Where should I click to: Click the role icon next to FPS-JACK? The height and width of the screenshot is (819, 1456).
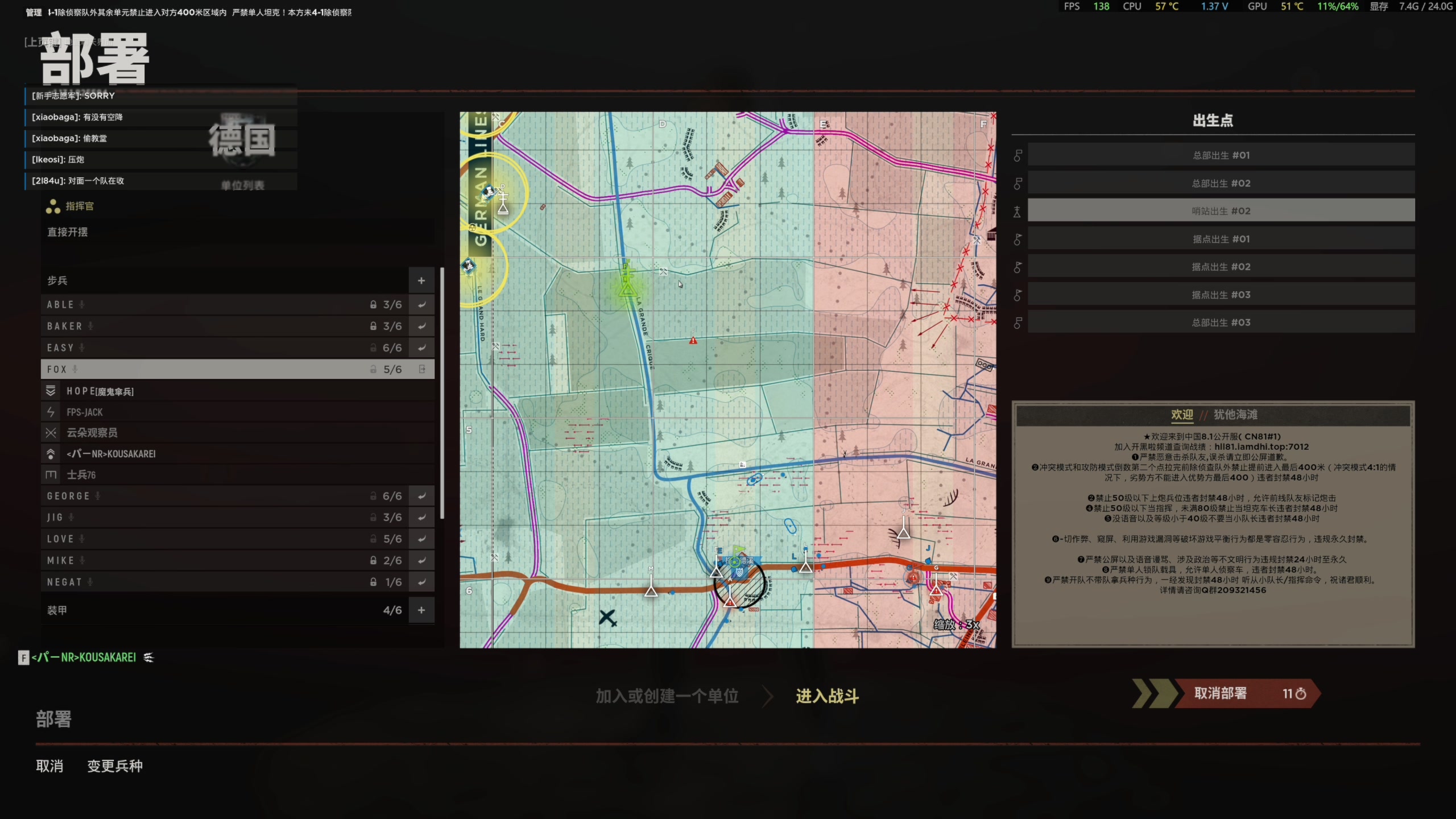[x=51, y=412]
